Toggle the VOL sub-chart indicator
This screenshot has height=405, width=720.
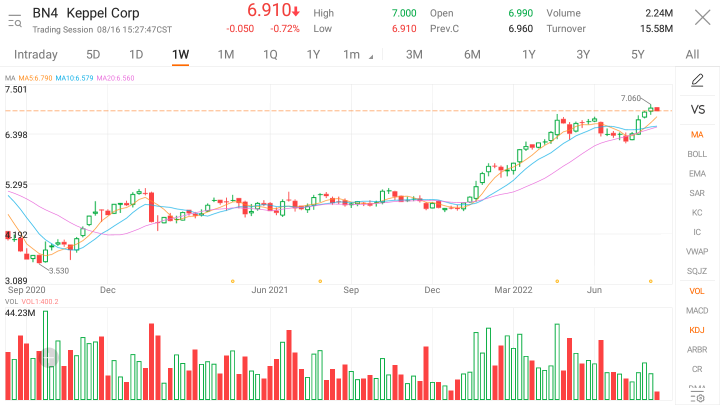click(697, 291)
